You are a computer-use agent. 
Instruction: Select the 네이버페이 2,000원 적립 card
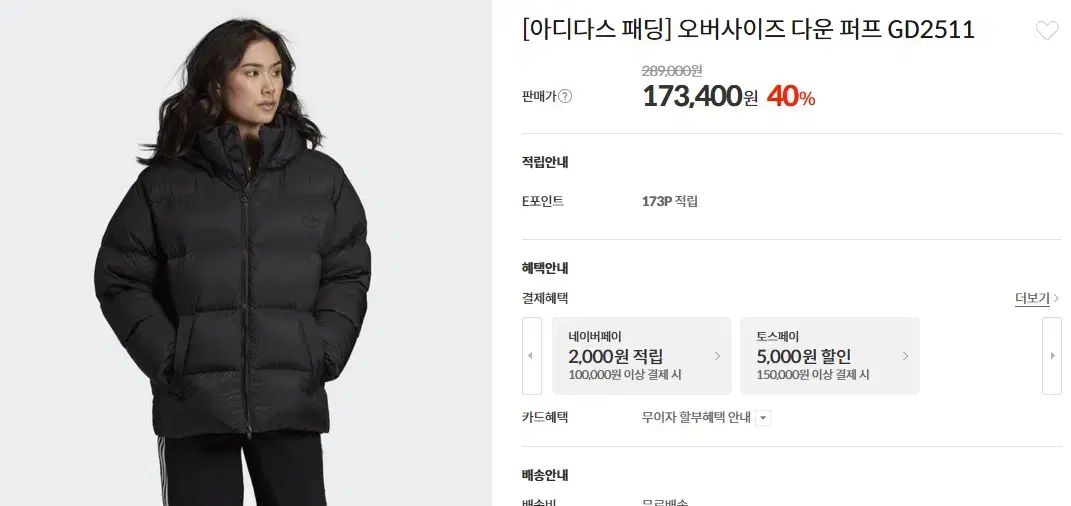[641, 356]
